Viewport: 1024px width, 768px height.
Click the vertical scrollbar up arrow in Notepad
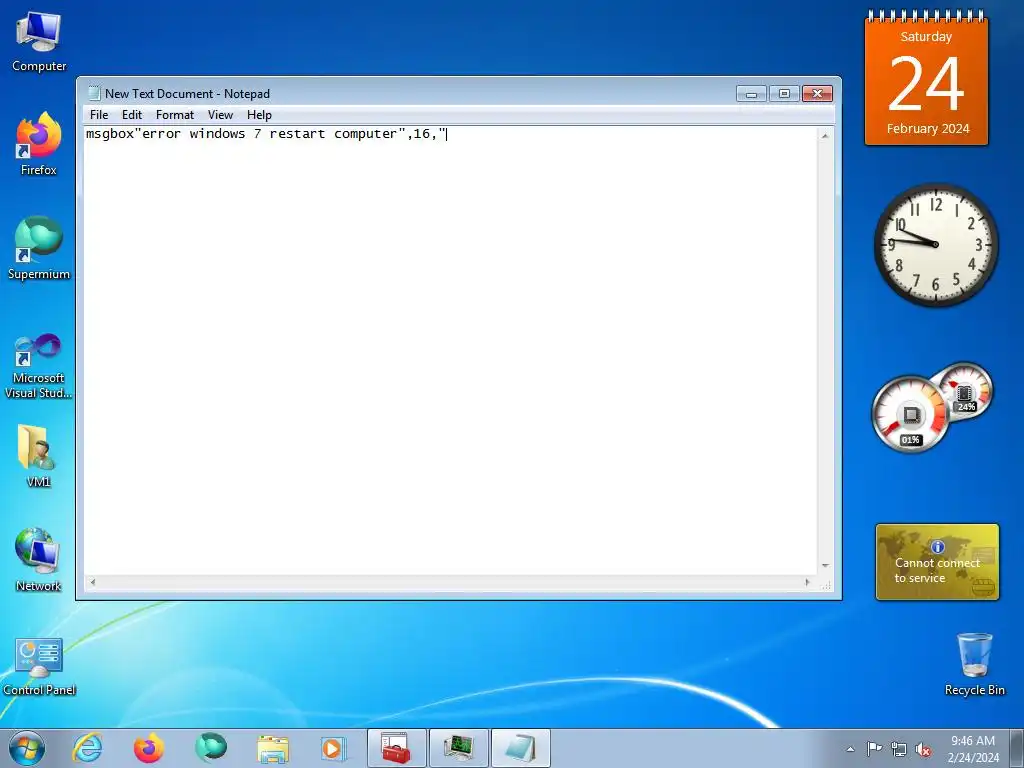pos(825,135)
